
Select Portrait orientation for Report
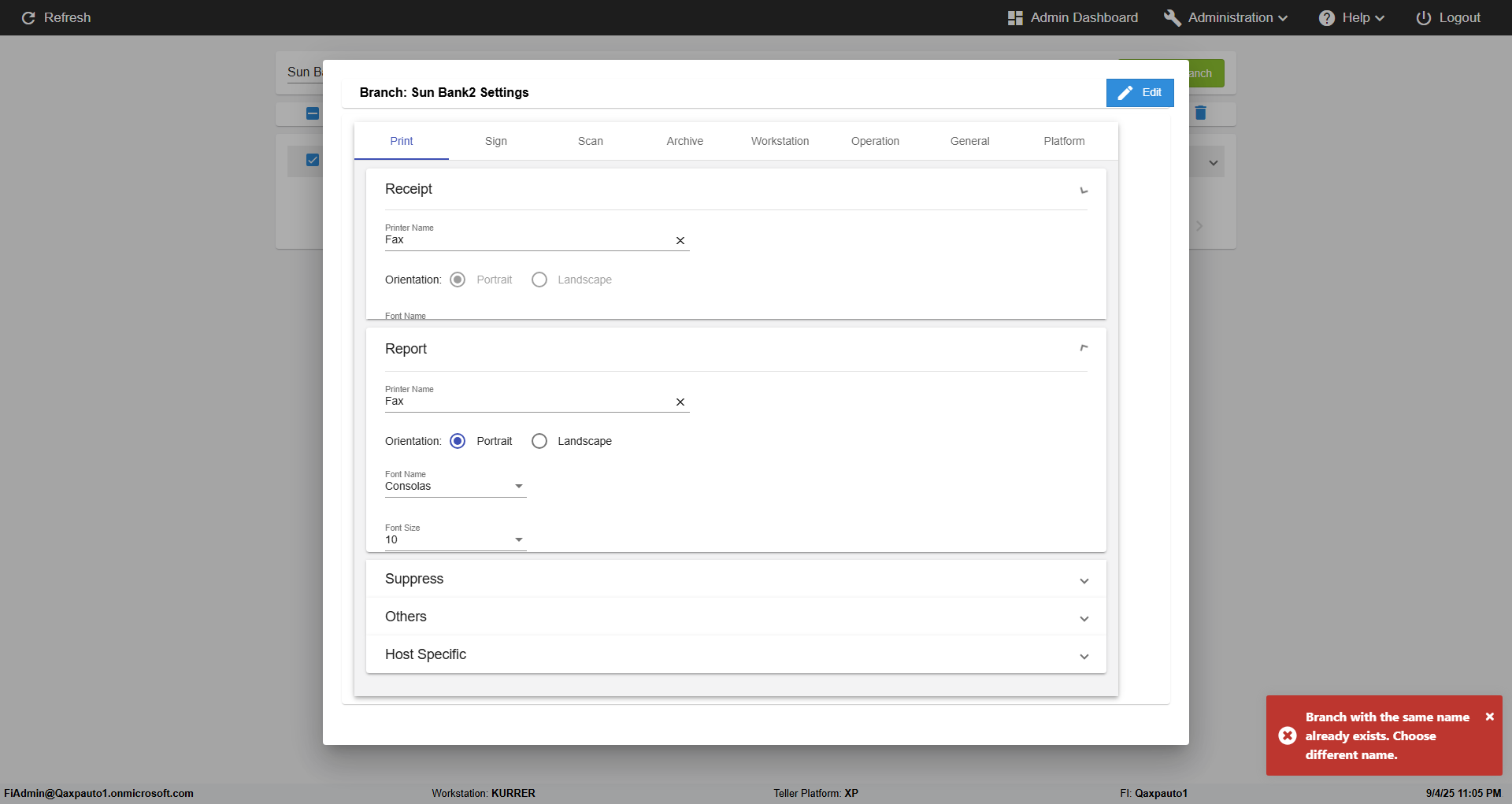click(458, 441)
